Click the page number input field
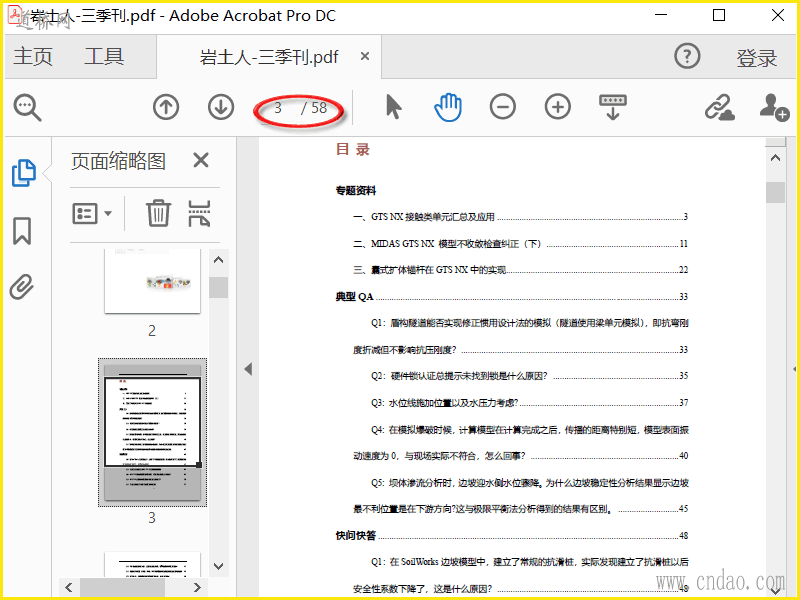The width and height of the screenshot is (800, 600). (278, 108)
